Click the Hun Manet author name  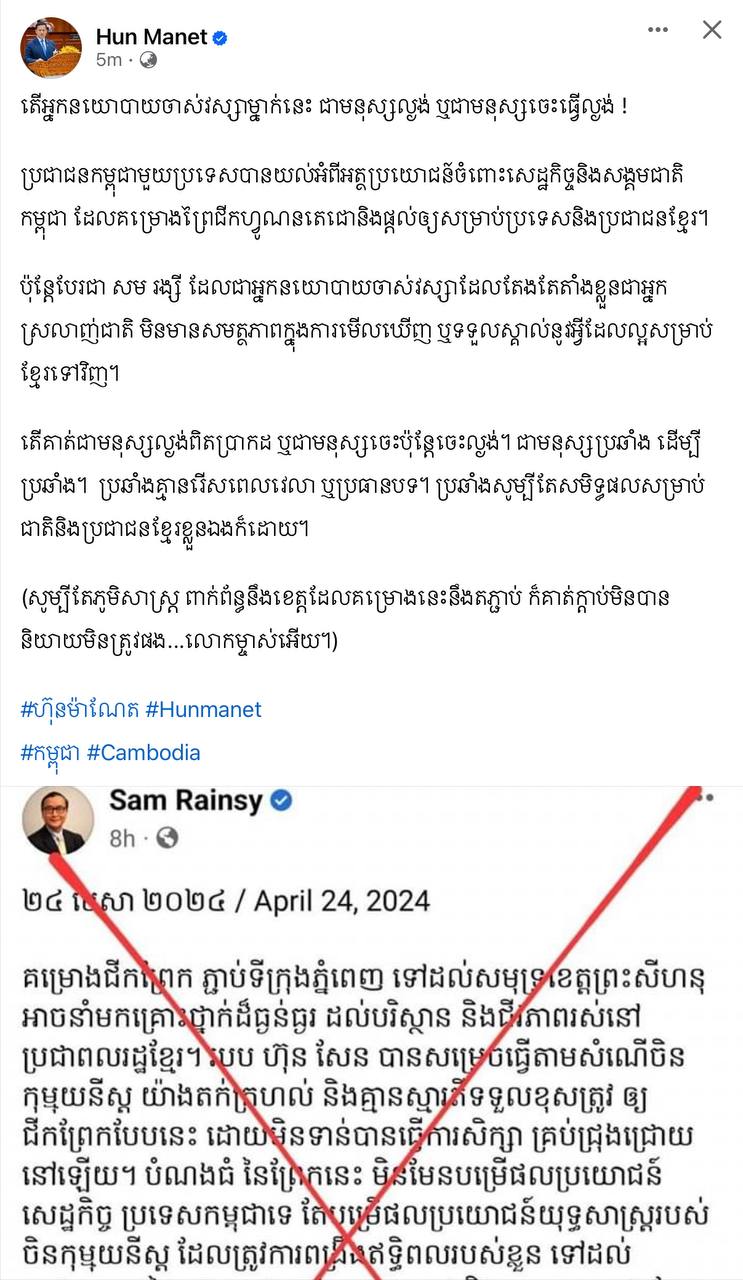[x=151, y=37]
